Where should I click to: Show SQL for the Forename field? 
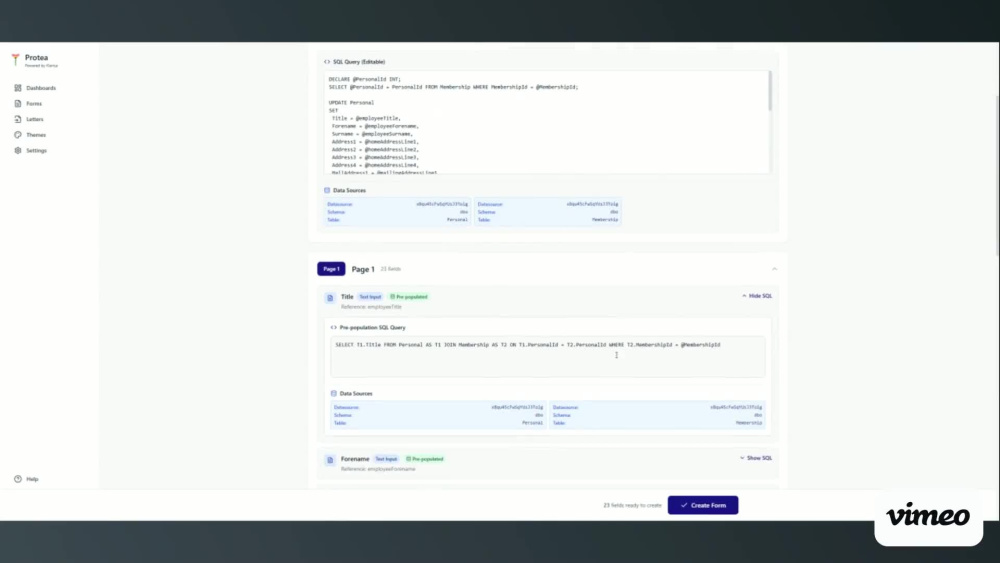tap(756, 458)
